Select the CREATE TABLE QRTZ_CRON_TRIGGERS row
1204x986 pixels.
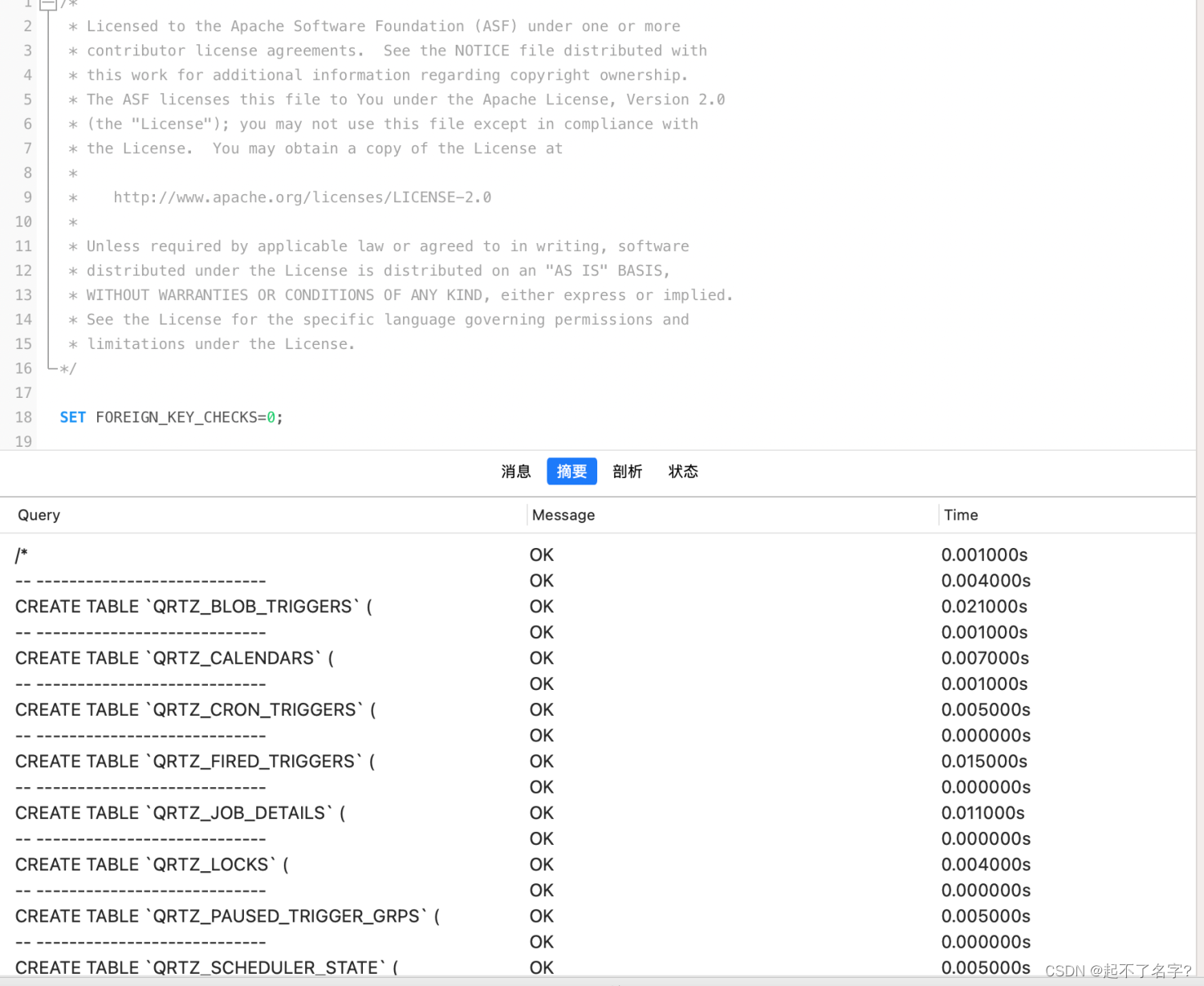point(195,709)
